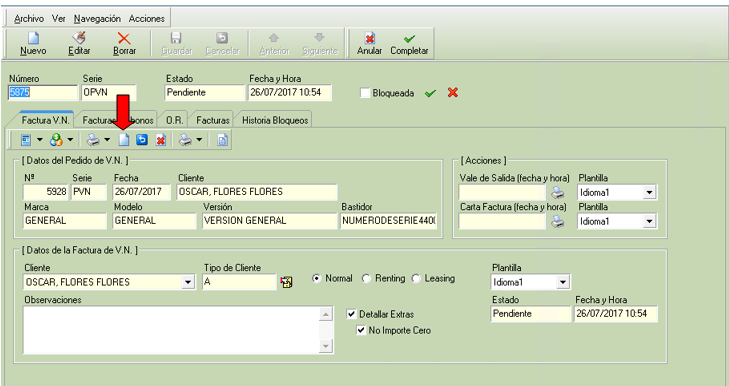Expand the Plantilla dropdown for Vale de Salida

click(x=649, y=193)
